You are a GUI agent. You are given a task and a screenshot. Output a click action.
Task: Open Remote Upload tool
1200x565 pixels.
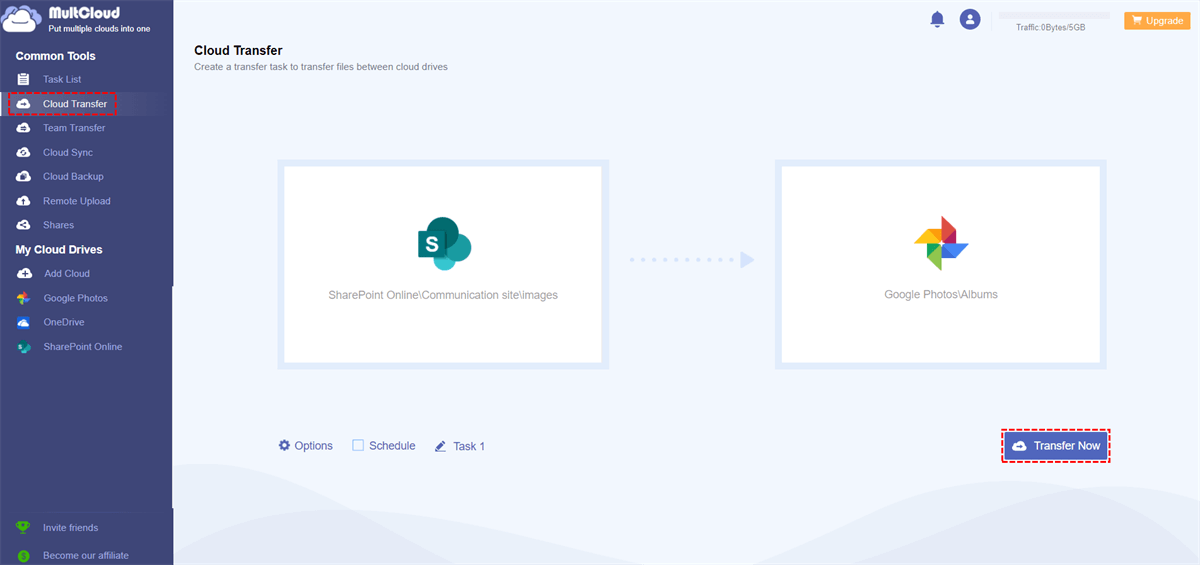(77, 201)
